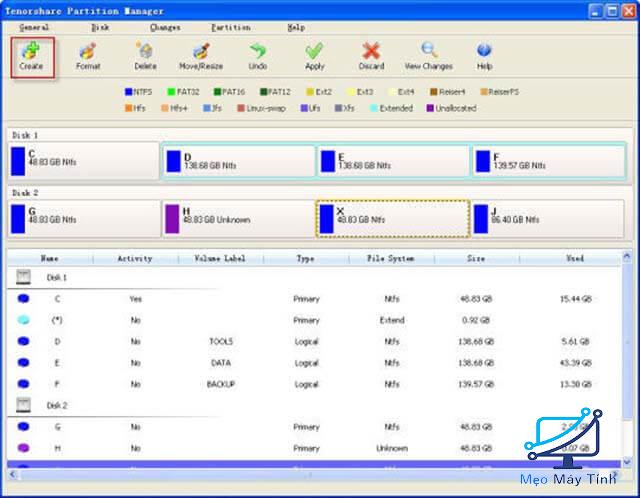
Task: Click the Undo arrow icon
Action: 258,51
